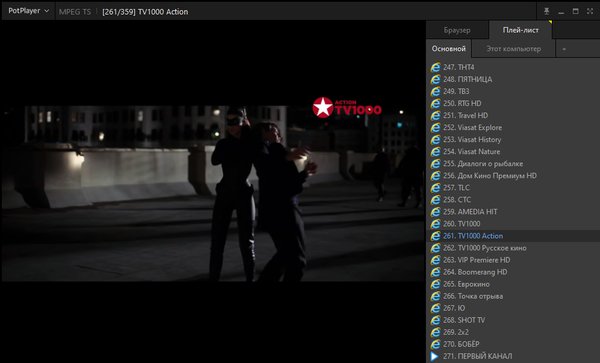
Task: Select the 250. RTG HD channel entry
Action: click(x=513, y=103)
